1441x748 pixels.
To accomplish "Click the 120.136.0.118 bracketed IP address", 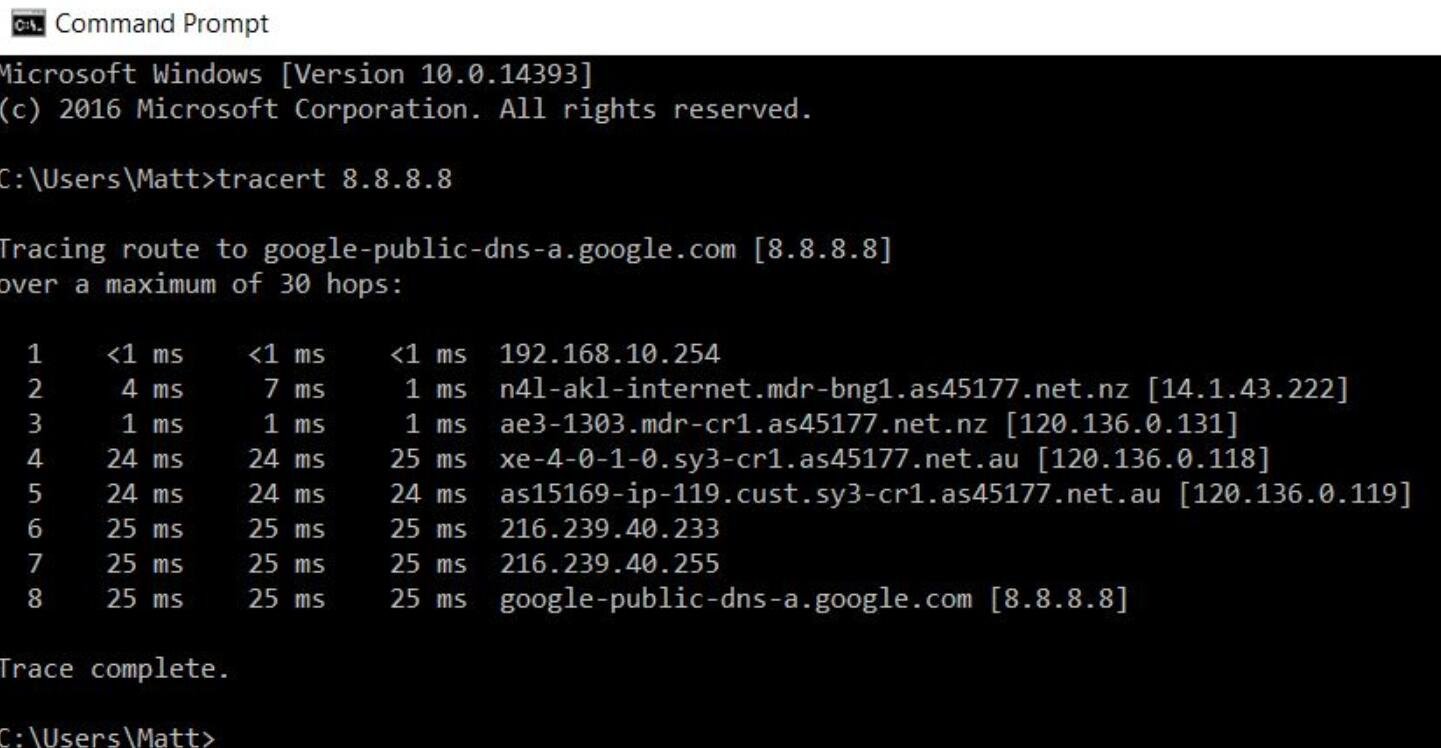I will (x=1153, y=459).
